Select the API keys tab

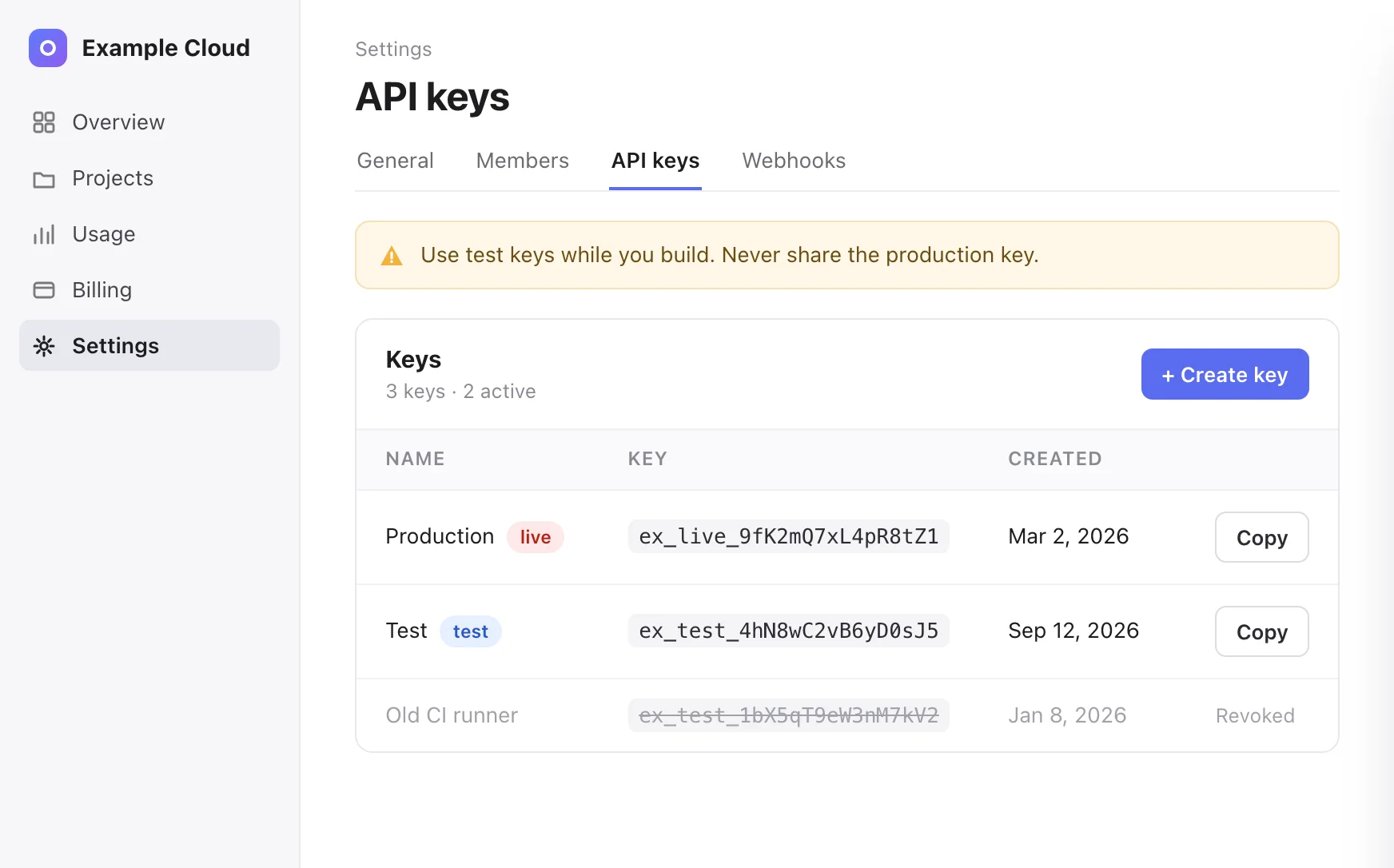[x=655, y=161]
